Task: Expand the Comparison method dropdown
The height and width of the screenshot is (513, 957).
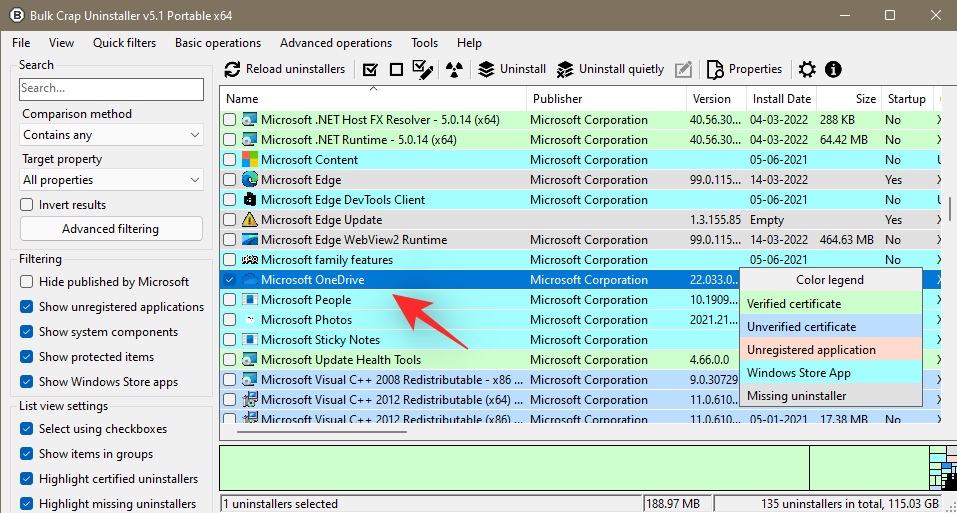Action: coord(111,135)
